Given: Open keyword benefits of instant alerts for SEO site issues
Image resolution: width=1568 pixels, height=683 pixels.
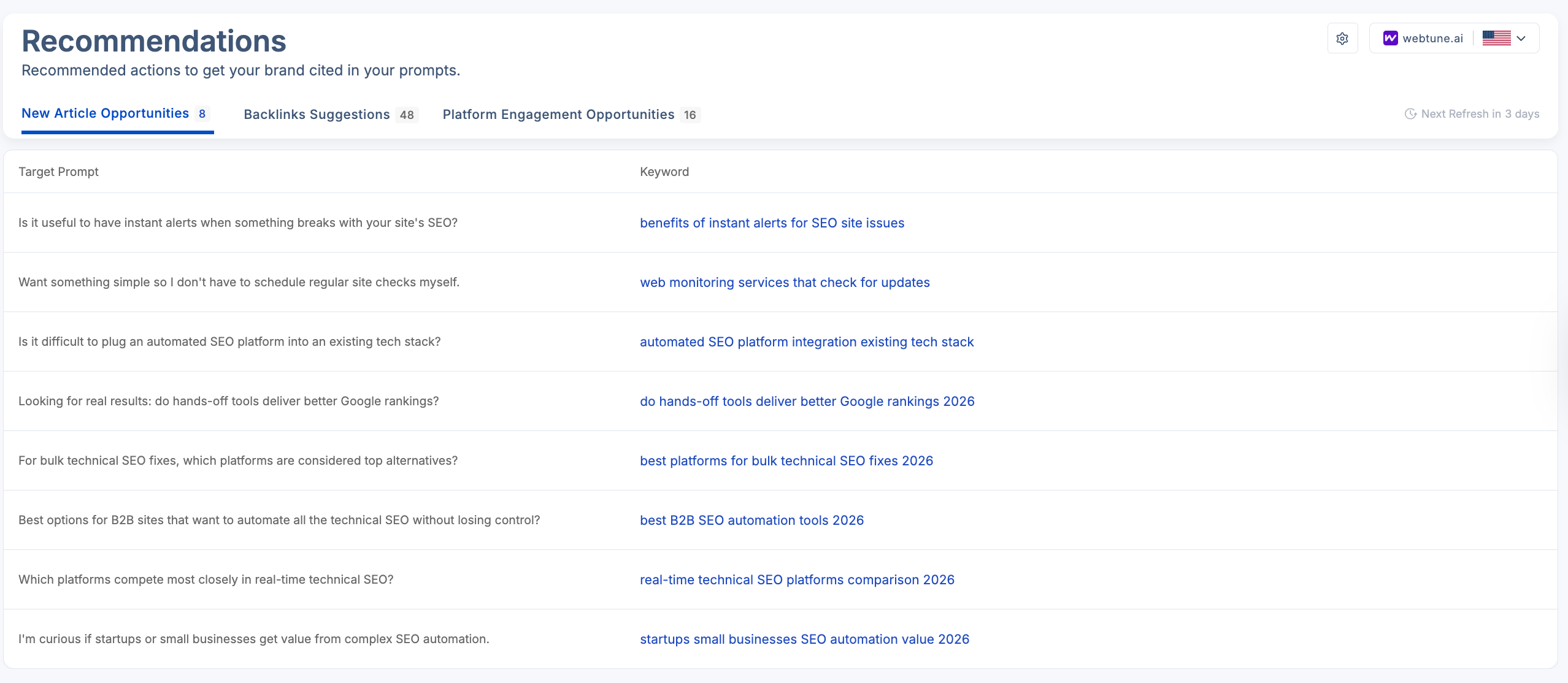Looking at the screenshot, I should click(772, 223).
